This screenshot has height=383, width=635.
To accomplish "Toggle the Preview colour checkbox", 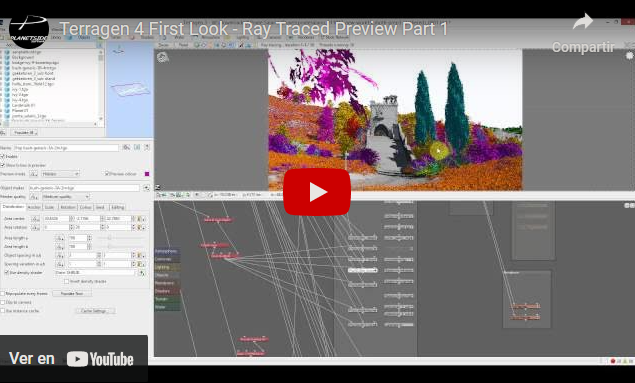I will tap(107, 174).
